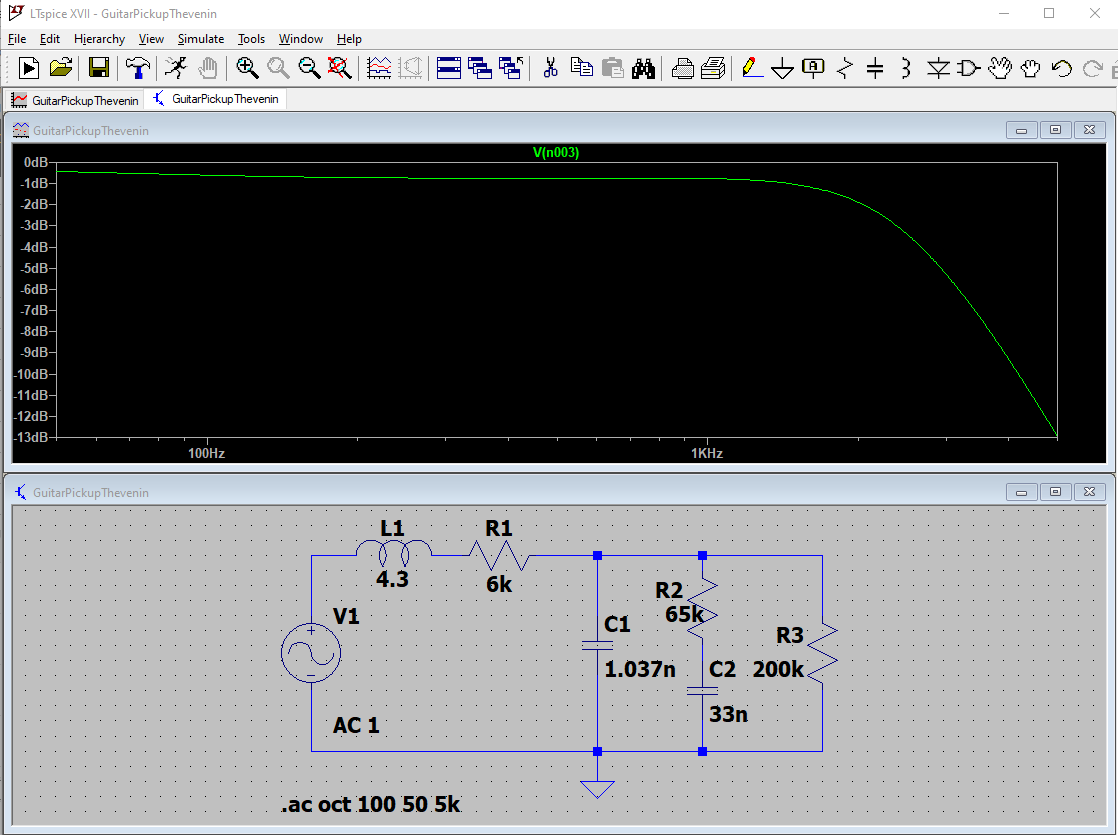Screen dimensions: 1118x835
Task: Click the Zoom In magnifier icon
Action: 247,68
